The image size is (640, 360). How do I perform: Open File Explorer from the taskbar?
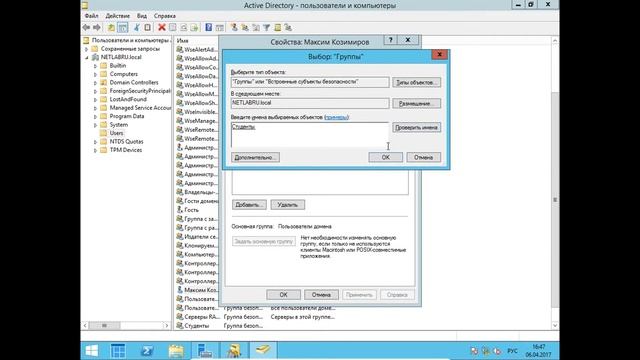(176, 351)
